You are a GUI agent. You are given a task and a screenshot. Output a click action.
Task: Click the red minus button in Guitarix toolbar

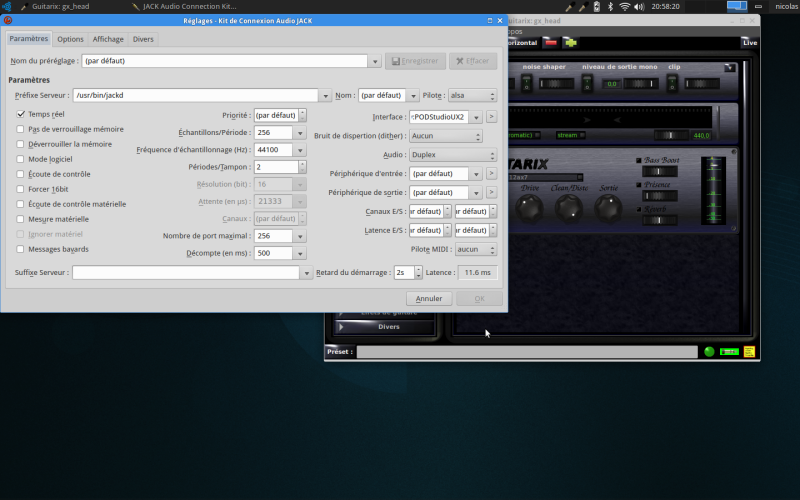coord(551,43)
